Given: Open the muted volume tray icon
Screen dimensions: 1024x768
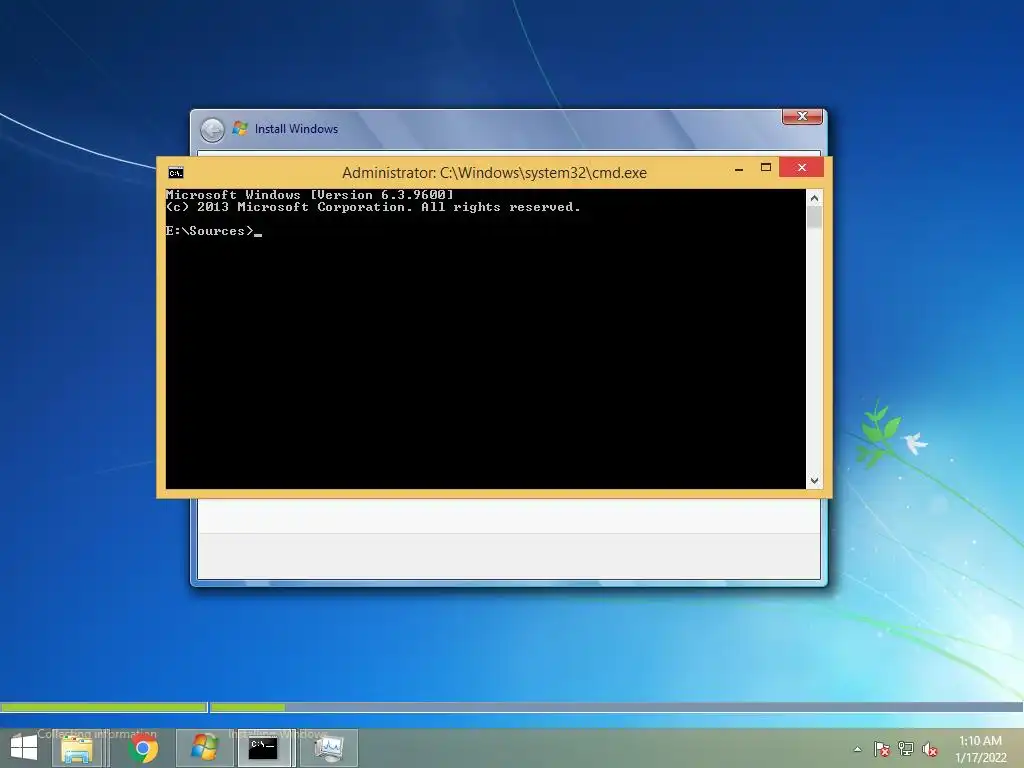Looking at the screenshot, I should [930, 749].
